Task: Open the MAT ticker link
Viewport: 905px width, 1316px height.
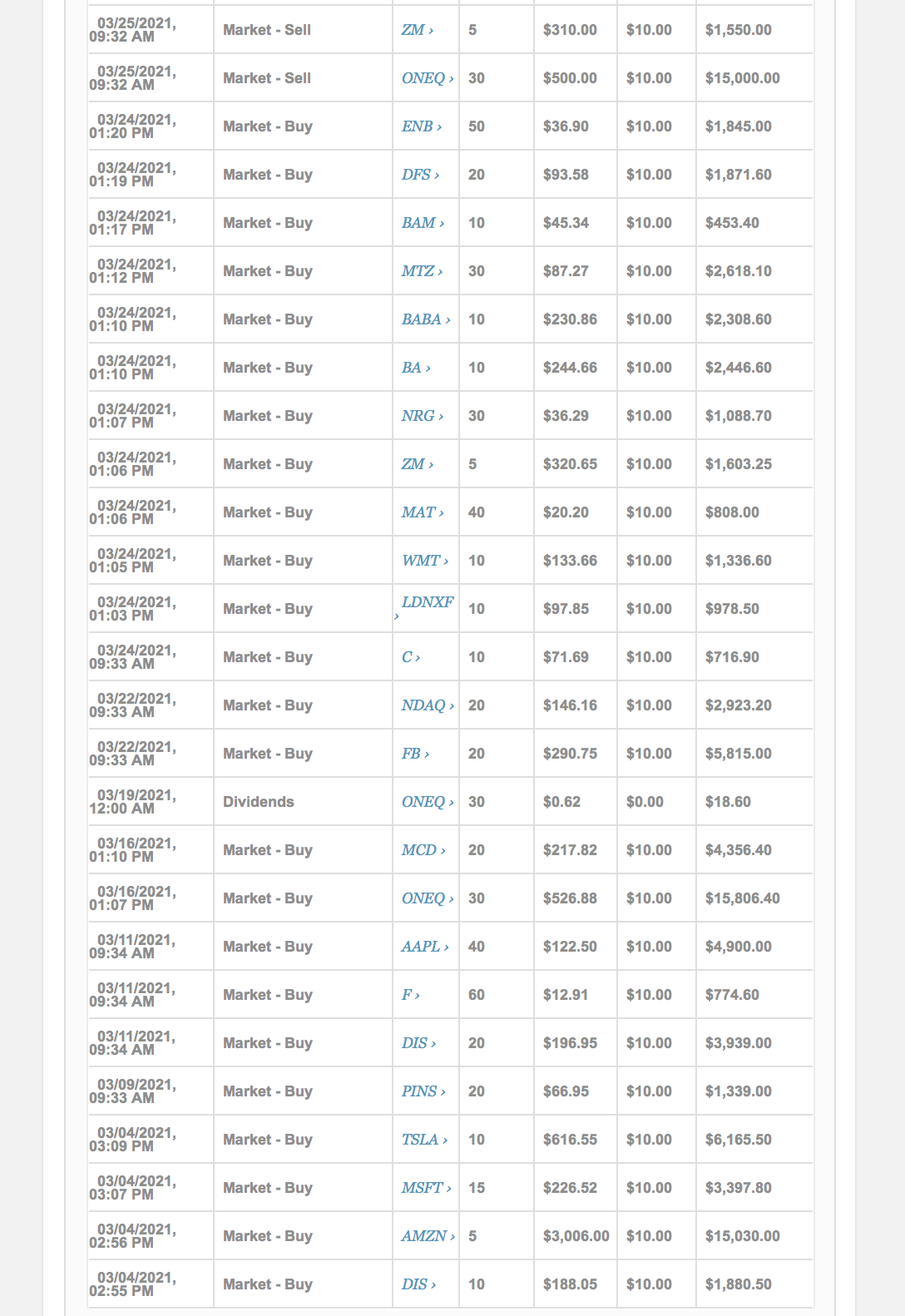Action: [x=418, y=512]
